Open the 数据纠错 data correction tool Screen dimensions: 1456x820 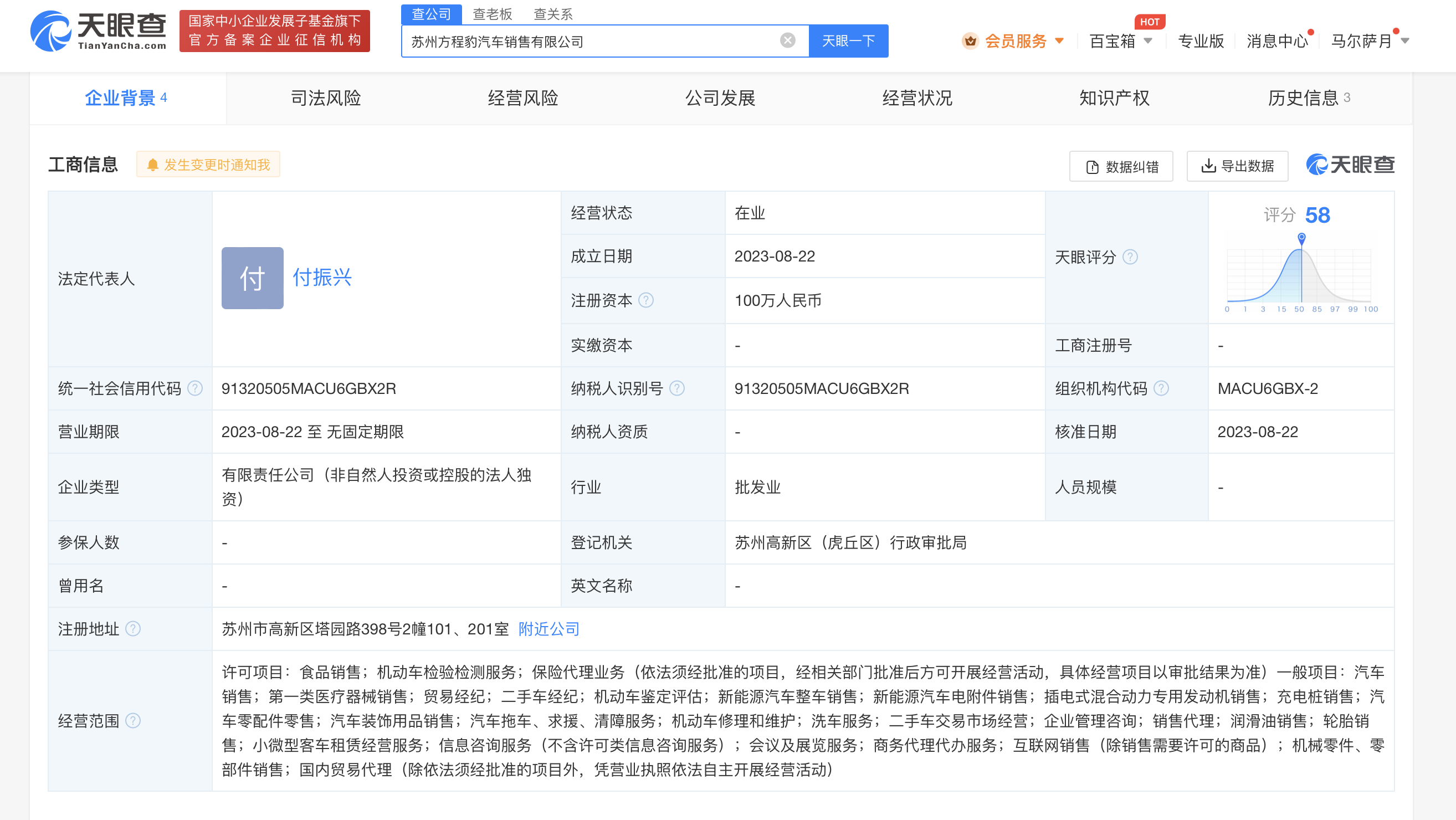(x=1121, y=167)
